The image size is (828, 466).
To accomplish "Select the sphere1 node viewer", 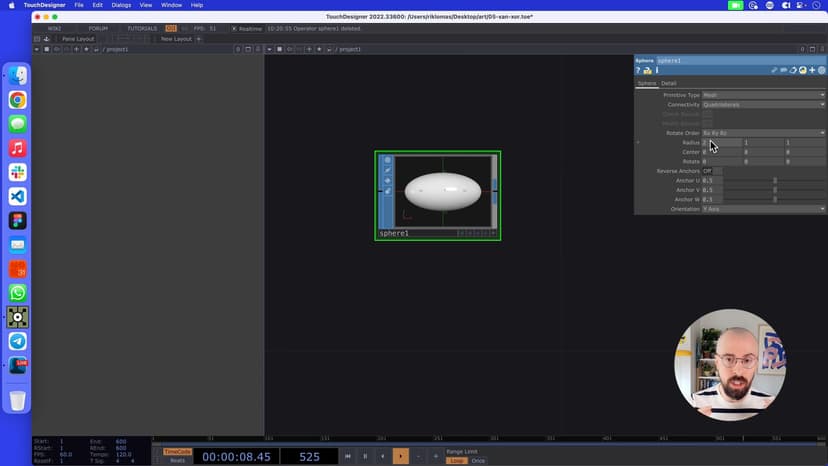I will 443,192.
